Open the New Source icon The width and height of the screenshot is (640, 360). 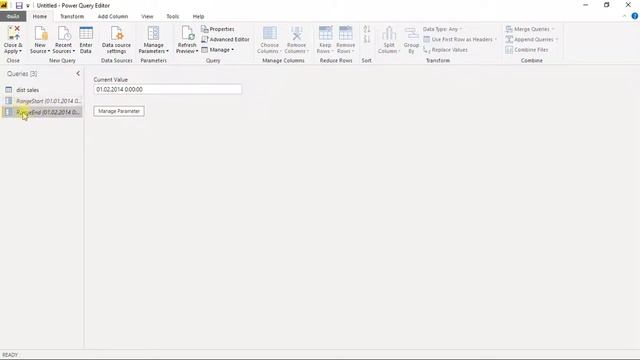click(40, 33)
